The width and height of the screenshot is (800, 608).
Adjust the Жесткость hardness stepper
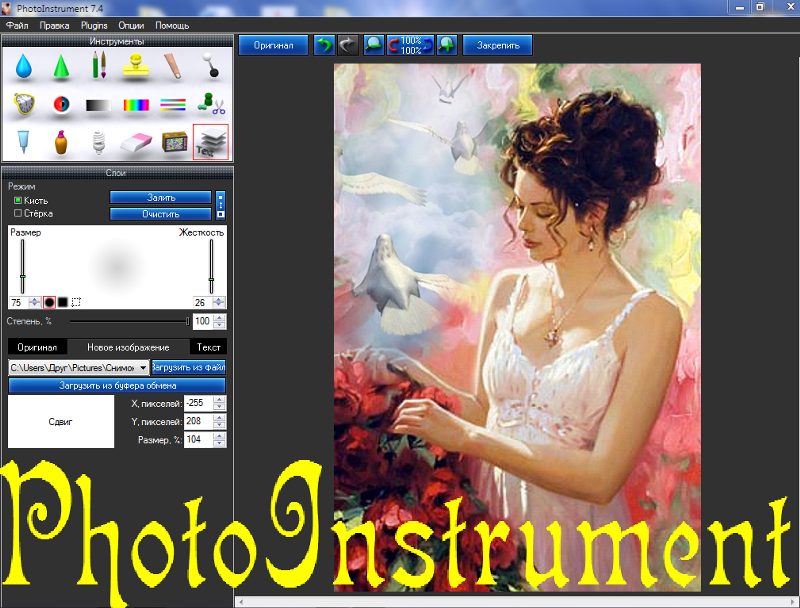click(x=218, y=302)
